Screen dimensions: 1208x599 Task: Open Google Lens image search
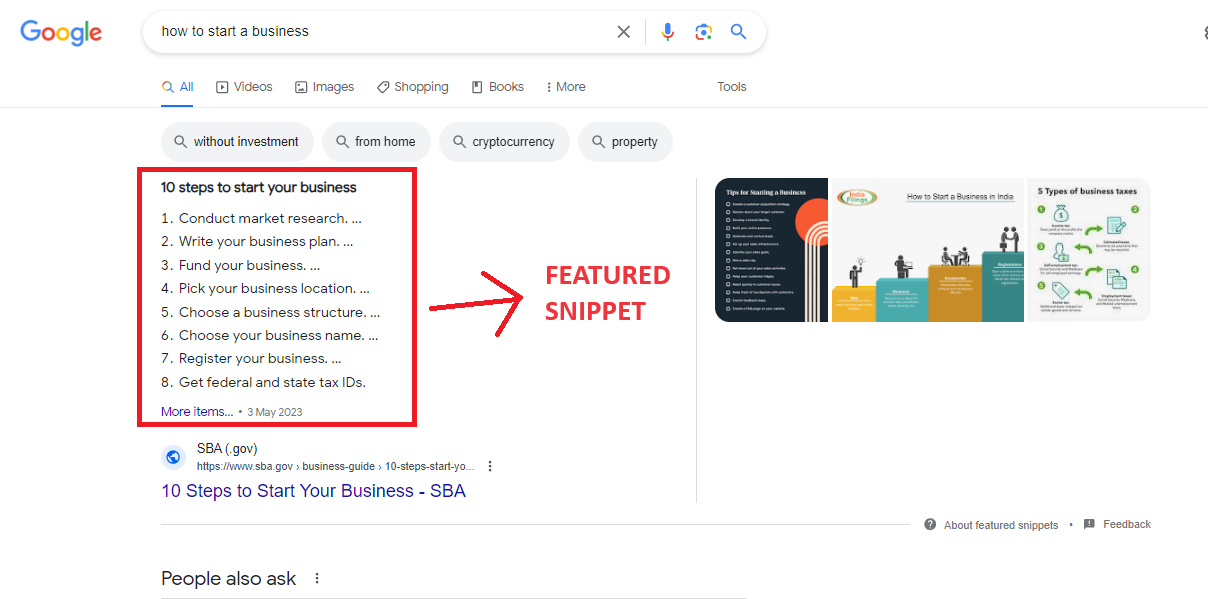point(704,32)
